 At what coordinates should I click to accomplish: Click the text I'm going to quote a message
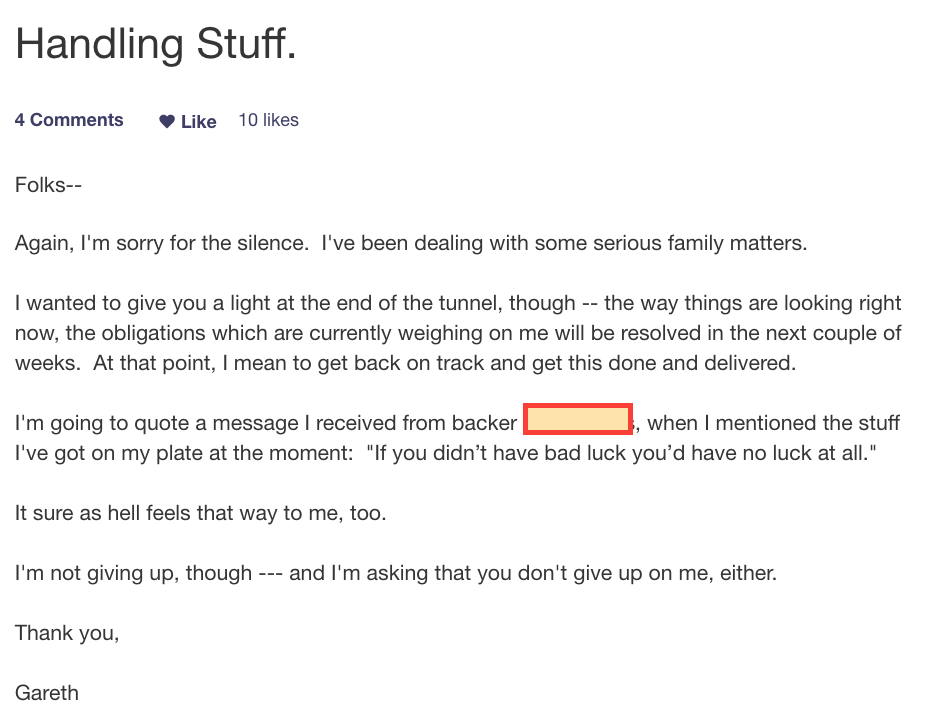[157, 423]
